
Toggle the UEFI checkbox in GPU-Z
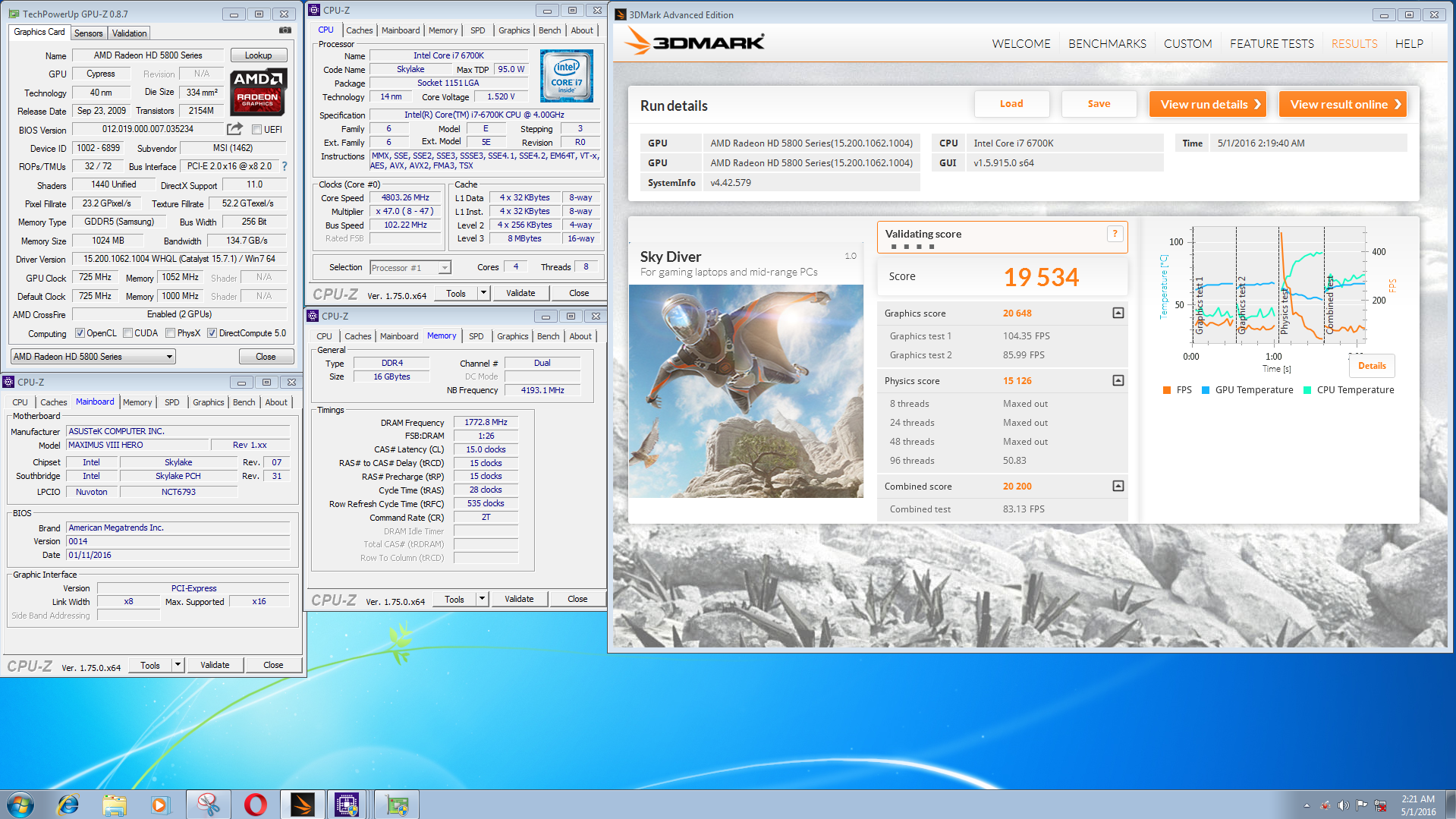click(256, 130)
